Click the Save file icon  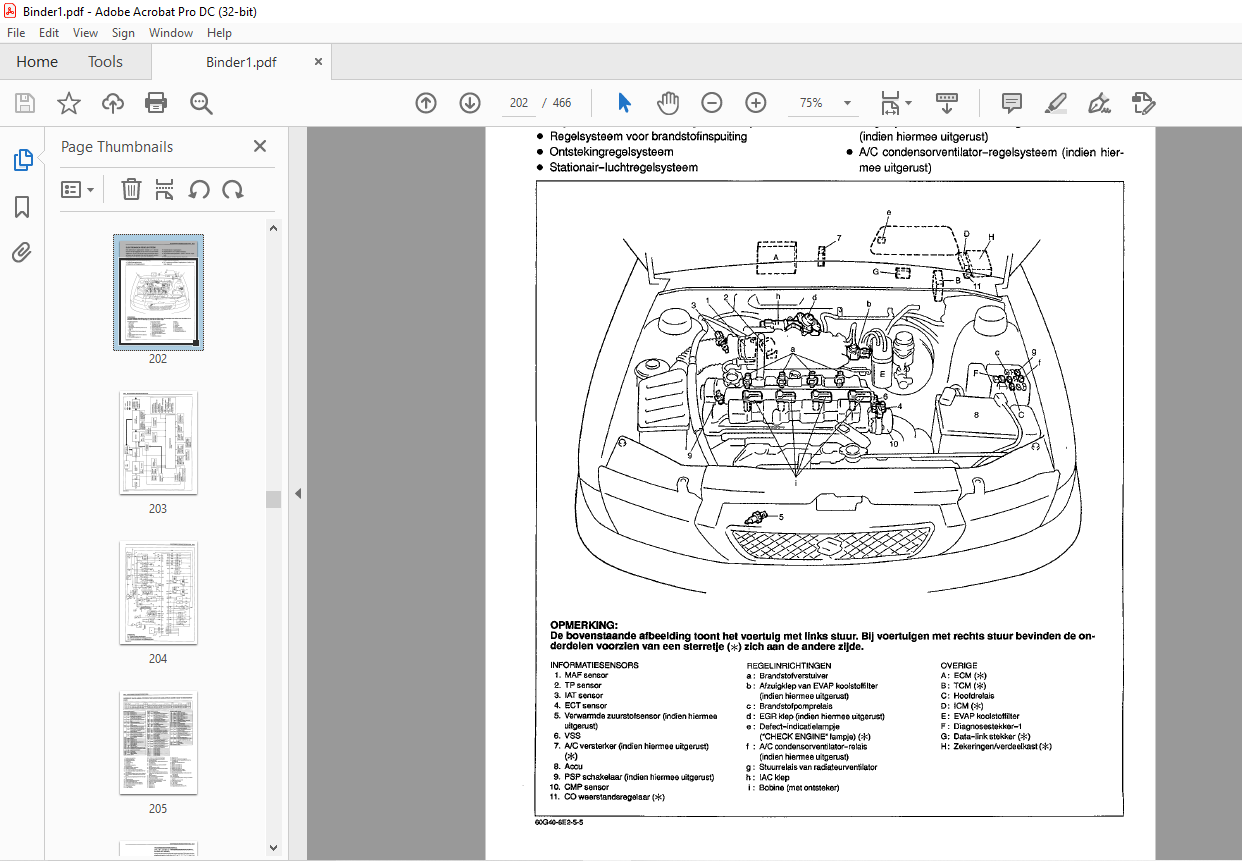point(25,103)
